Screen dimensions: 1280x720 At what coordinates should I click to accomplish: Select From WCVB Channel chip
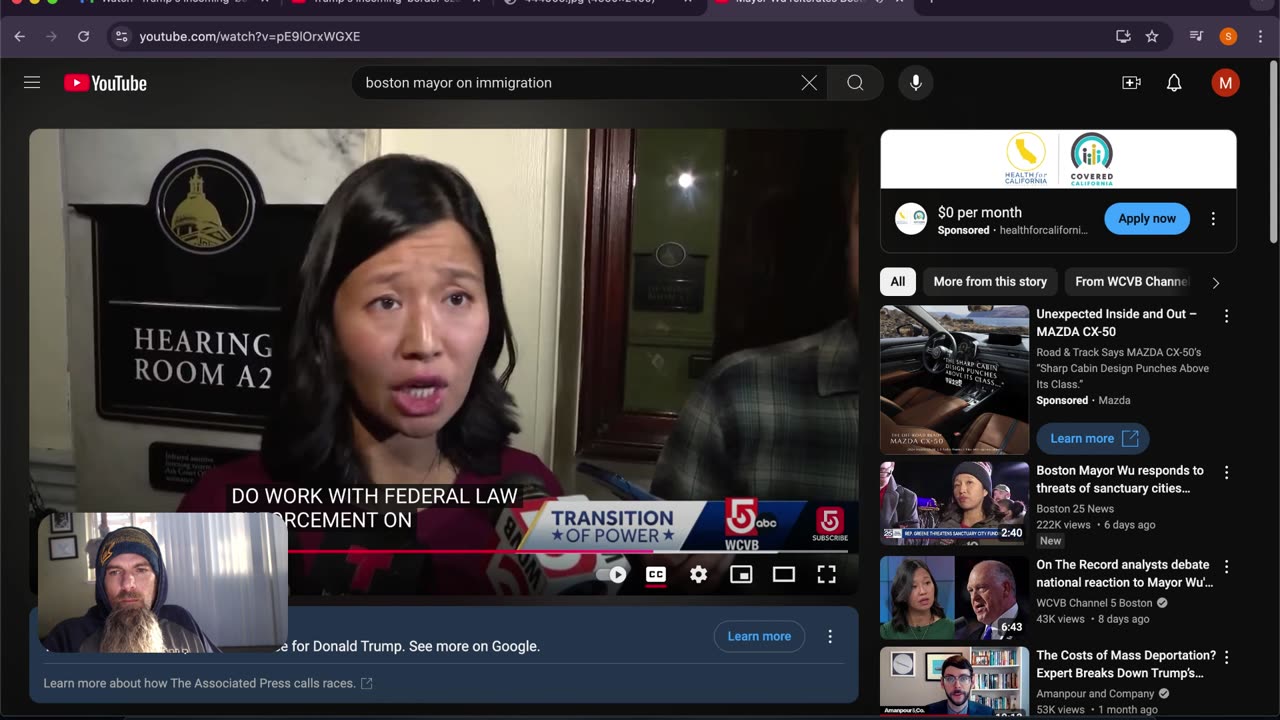point(1130,282)
